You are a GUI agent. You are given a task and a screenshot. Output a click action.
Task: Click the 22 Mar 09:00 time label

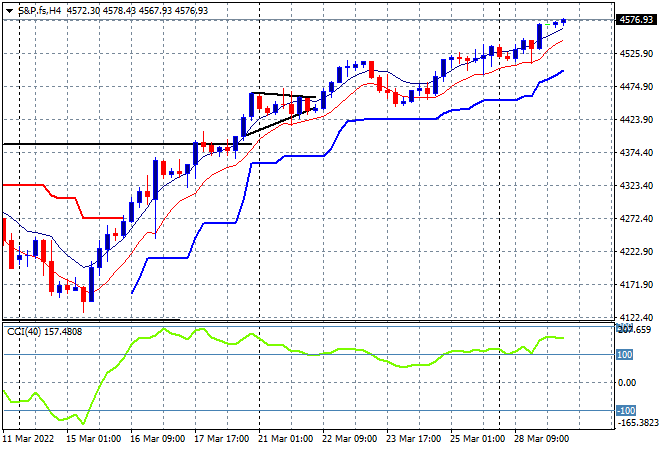click(x=349, y=439)
